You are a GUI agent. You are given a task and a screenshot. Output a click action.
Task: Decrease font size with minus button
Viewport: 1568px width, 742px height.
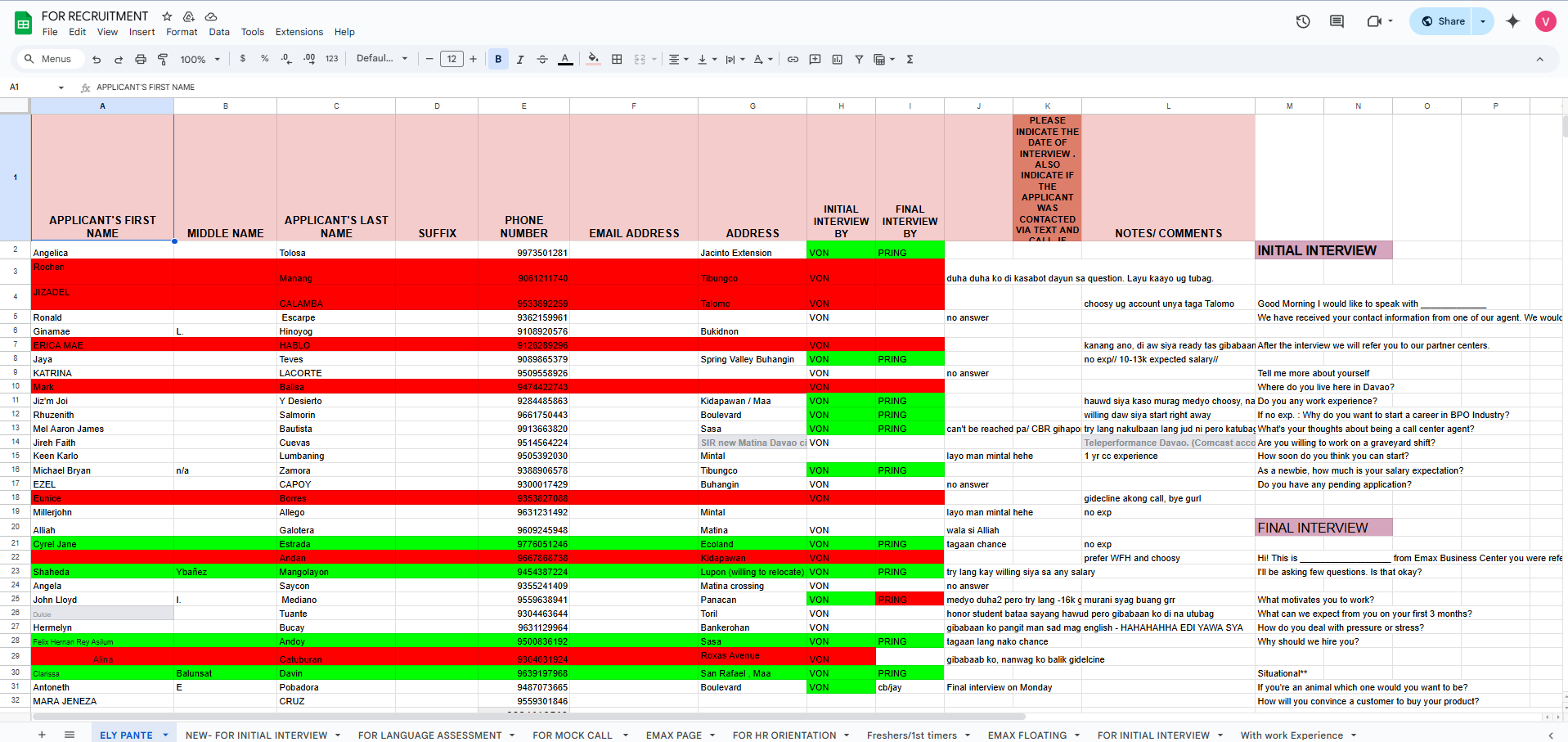[x=429, y=59]
